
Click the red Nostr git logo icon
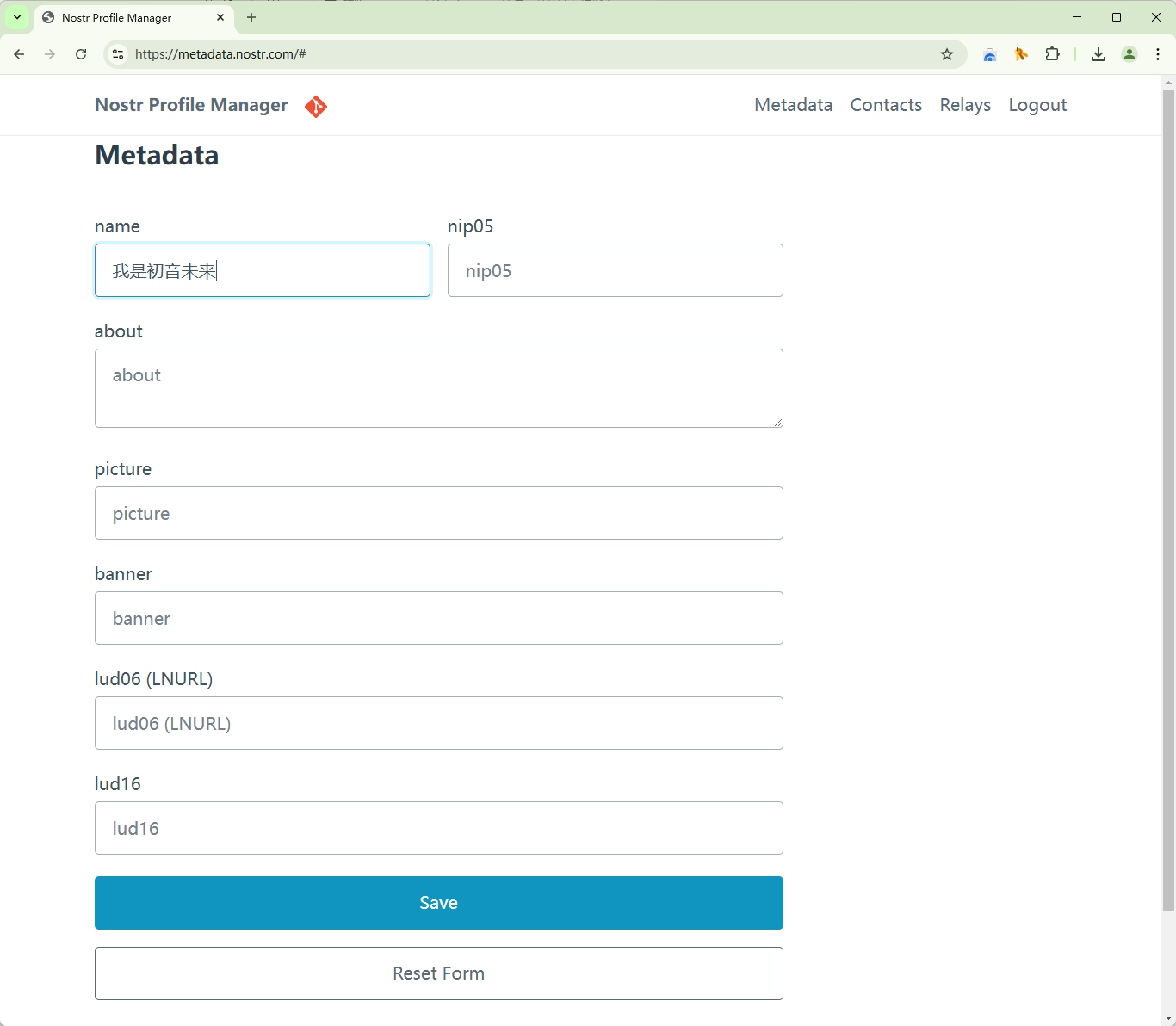[316, 106]
